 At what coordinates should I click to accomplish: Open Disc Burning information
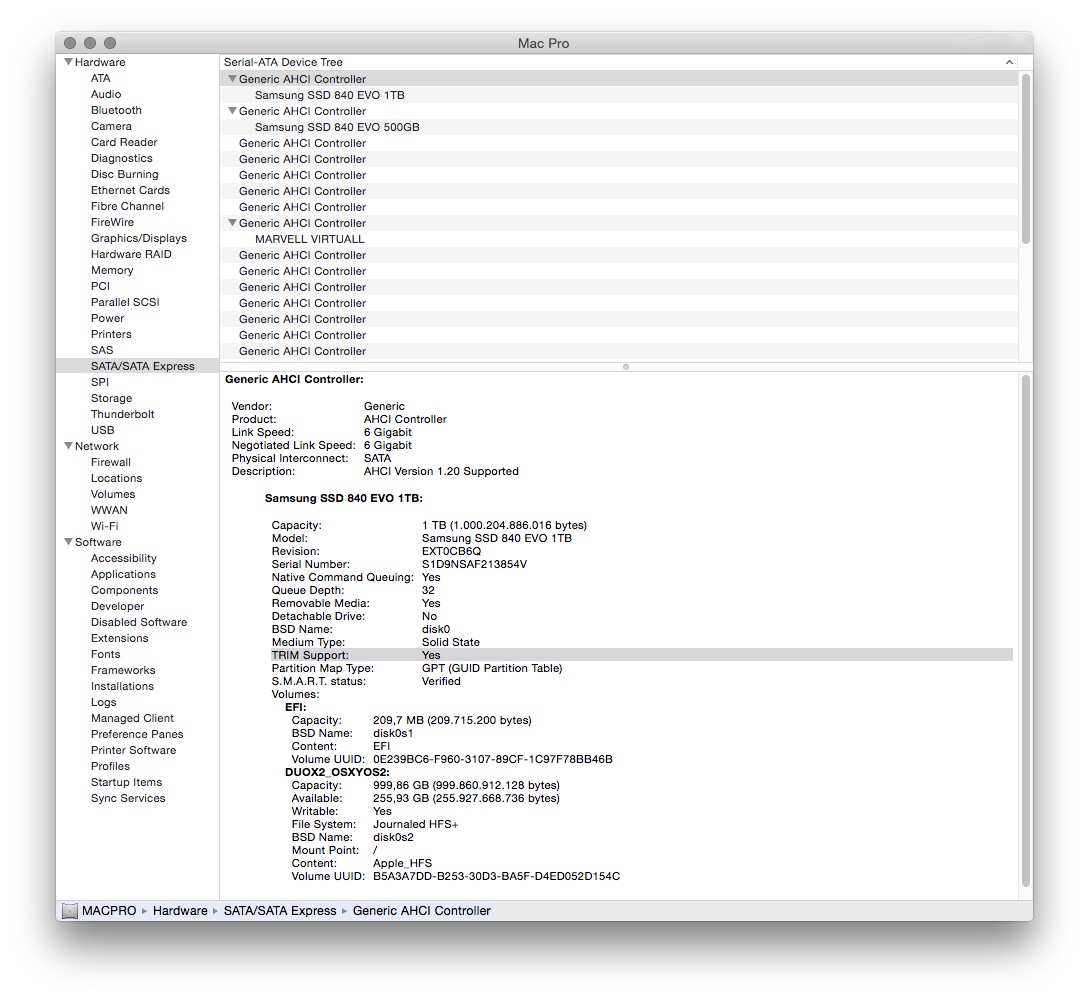click(x=124, y=174)
